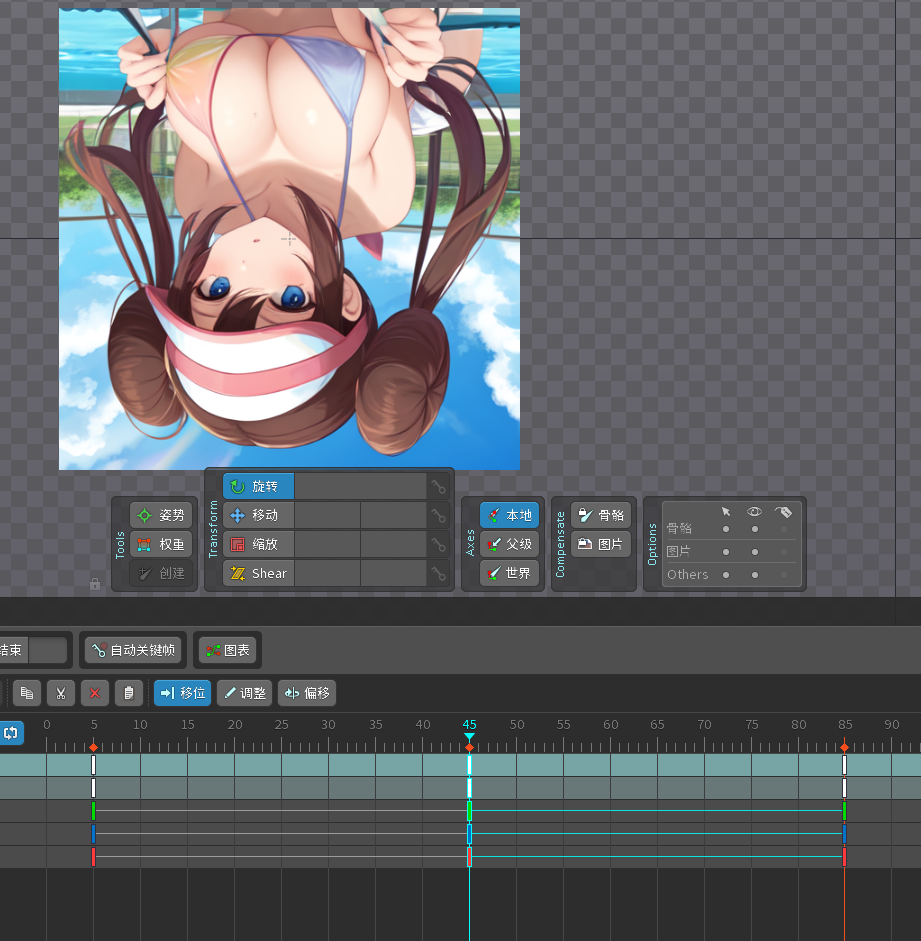Toggle the 骨骼 select option dot
921x941 pixels.
click(x=726, y=529)
